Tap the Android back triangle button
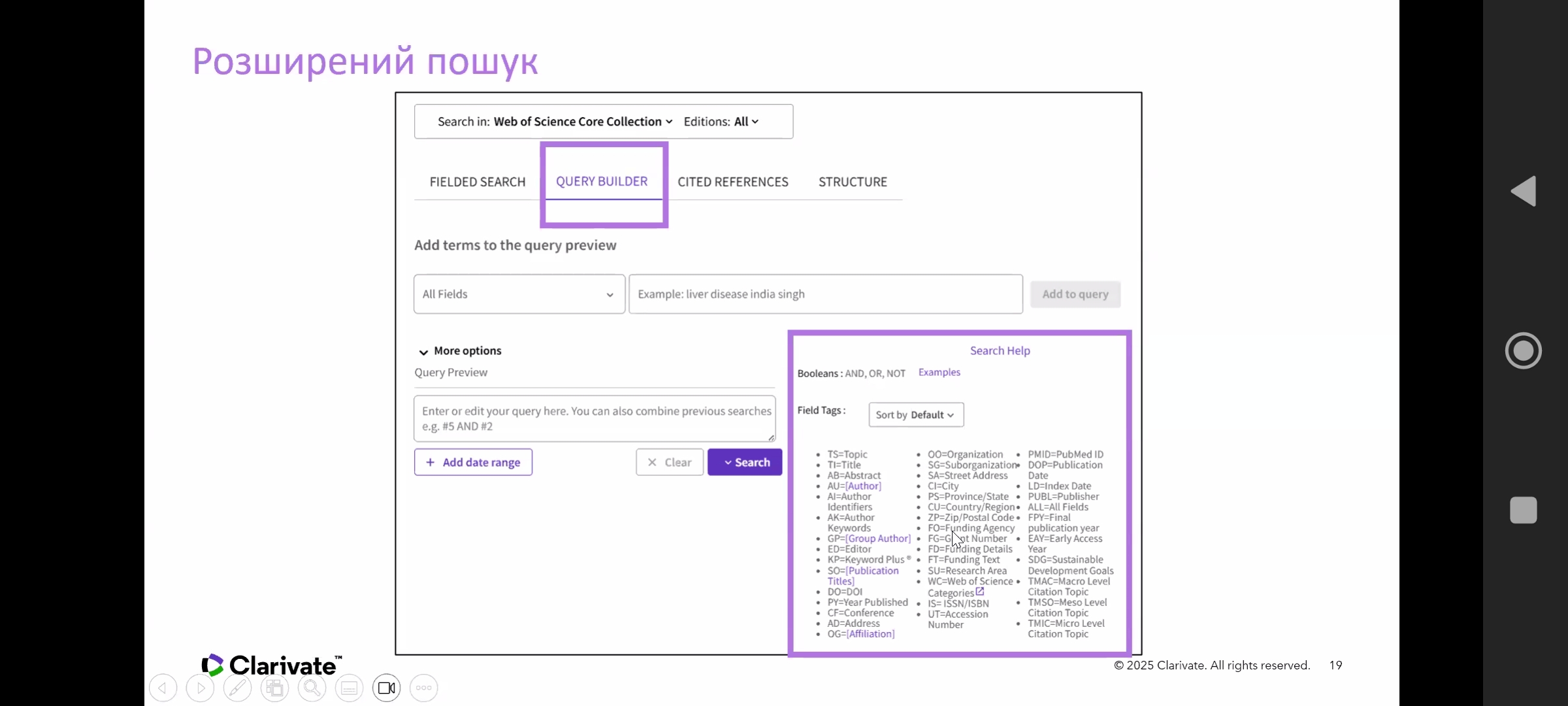Screen dimensions: 1568x706 (1524, 191)
